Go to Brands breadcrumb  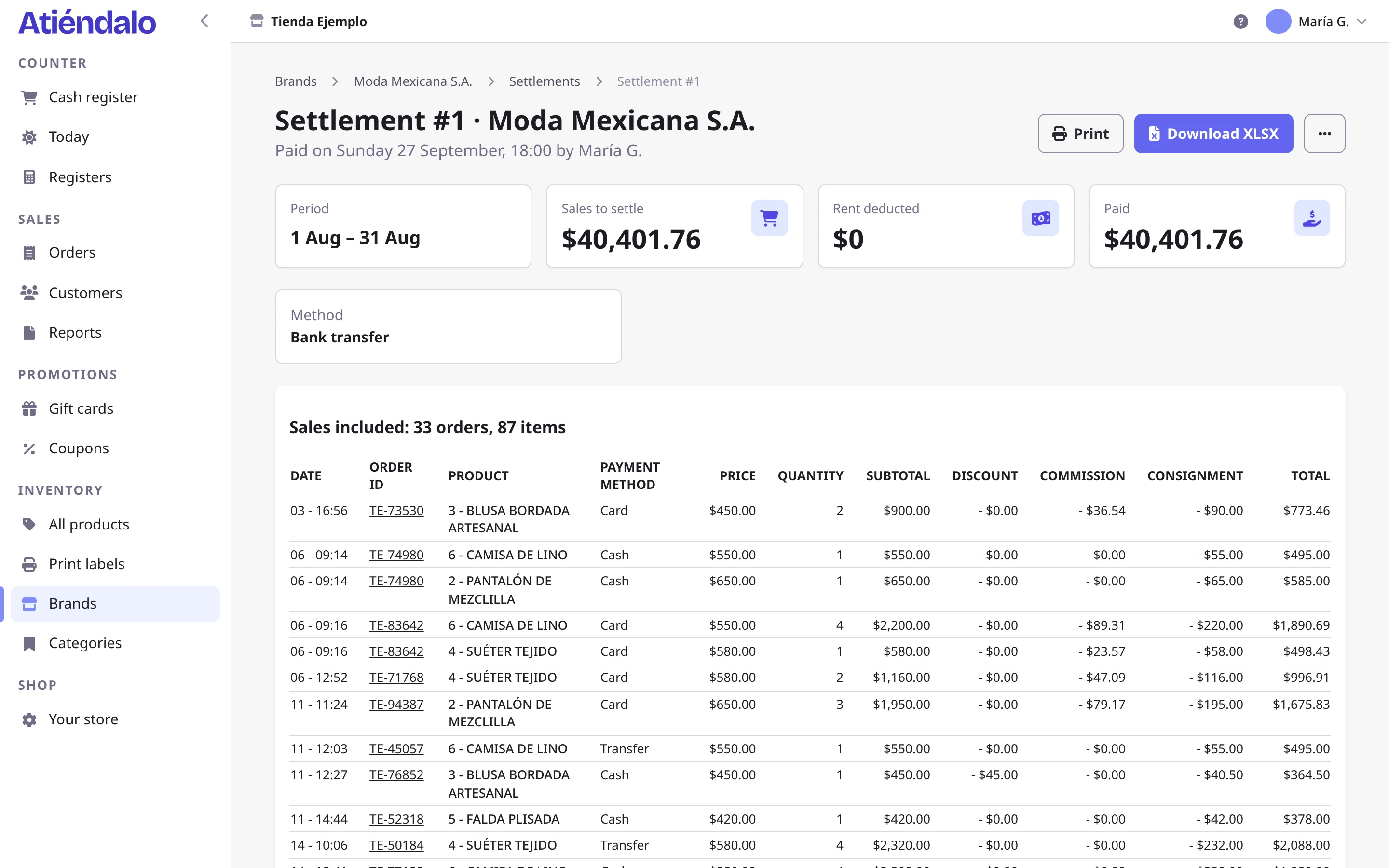click(296, 81)
